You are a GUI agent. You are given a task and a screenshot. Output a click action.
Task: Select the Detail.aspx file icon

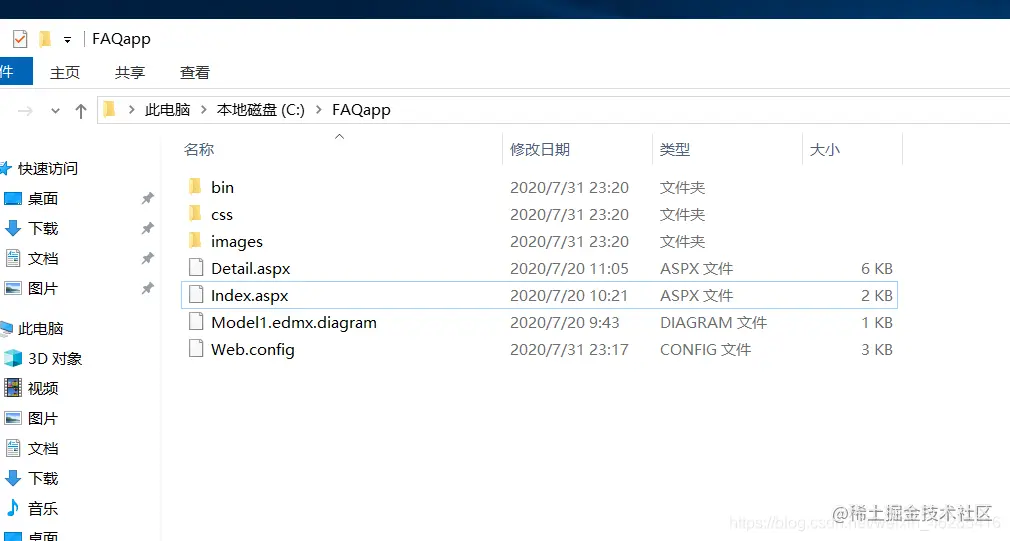196,267
